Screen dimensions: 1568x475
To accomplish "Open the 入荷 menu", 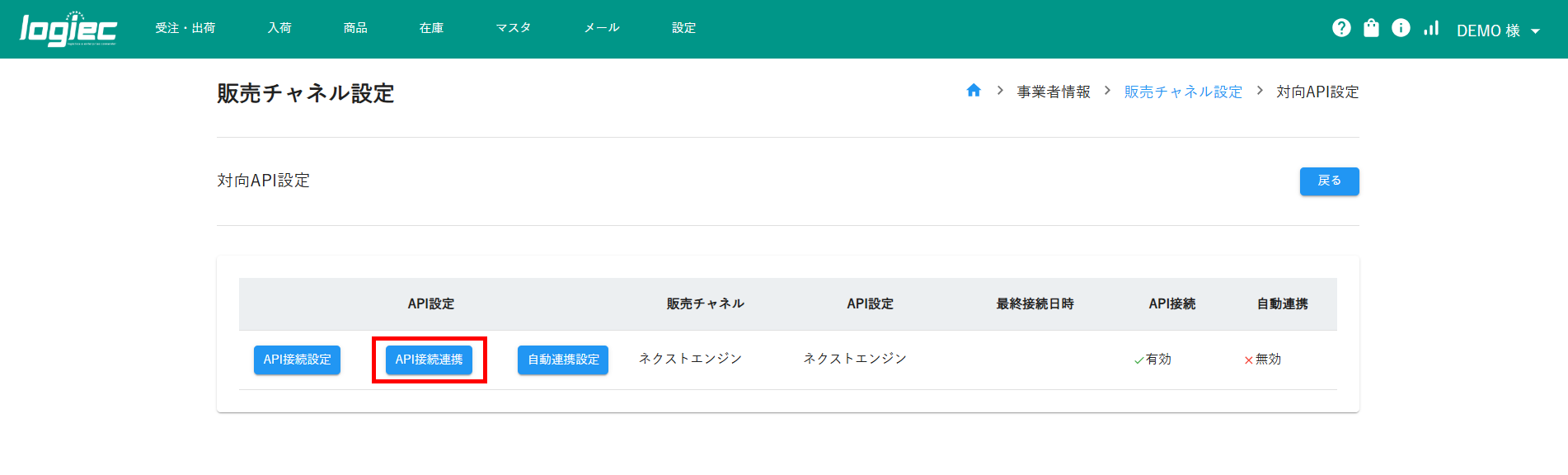I will tap(279, 28).
